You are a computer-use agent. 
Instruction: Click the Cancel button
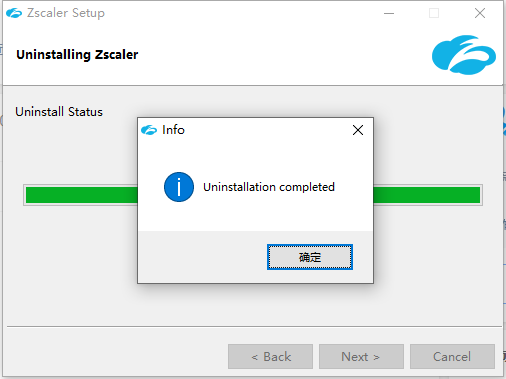coord(452,357)
